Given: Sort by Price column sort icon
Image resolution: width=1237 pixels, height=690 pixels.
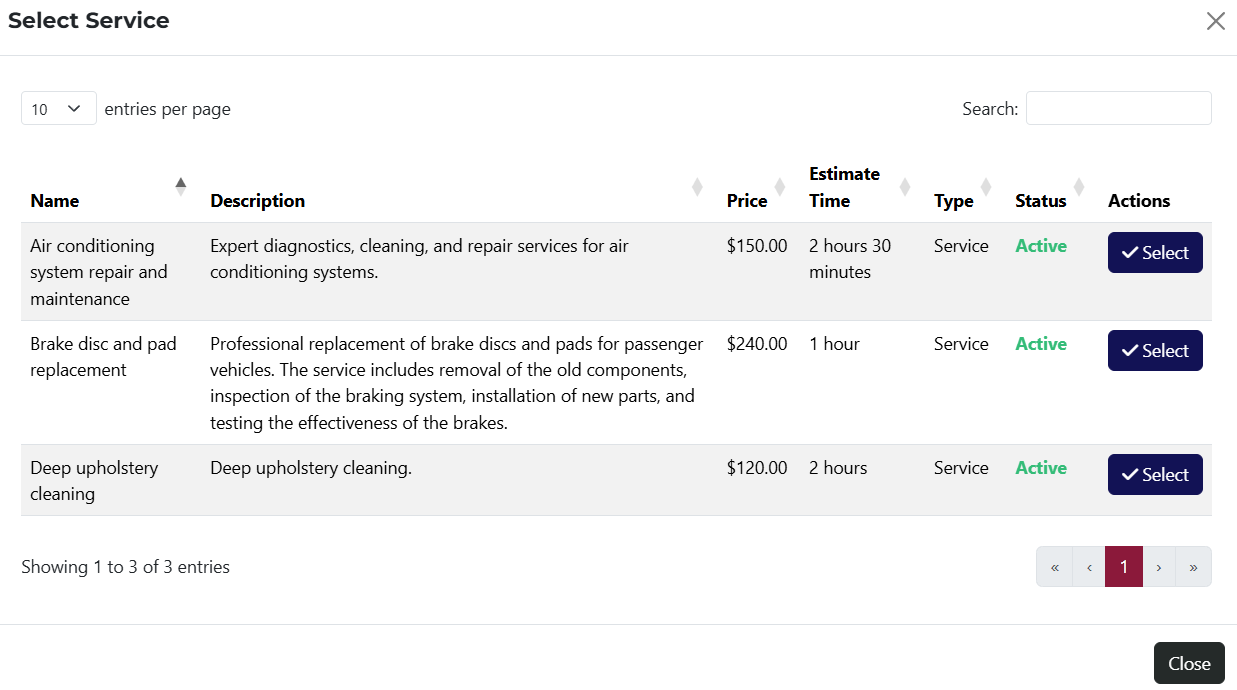Looking at the screenshot, I should [780, 187].
